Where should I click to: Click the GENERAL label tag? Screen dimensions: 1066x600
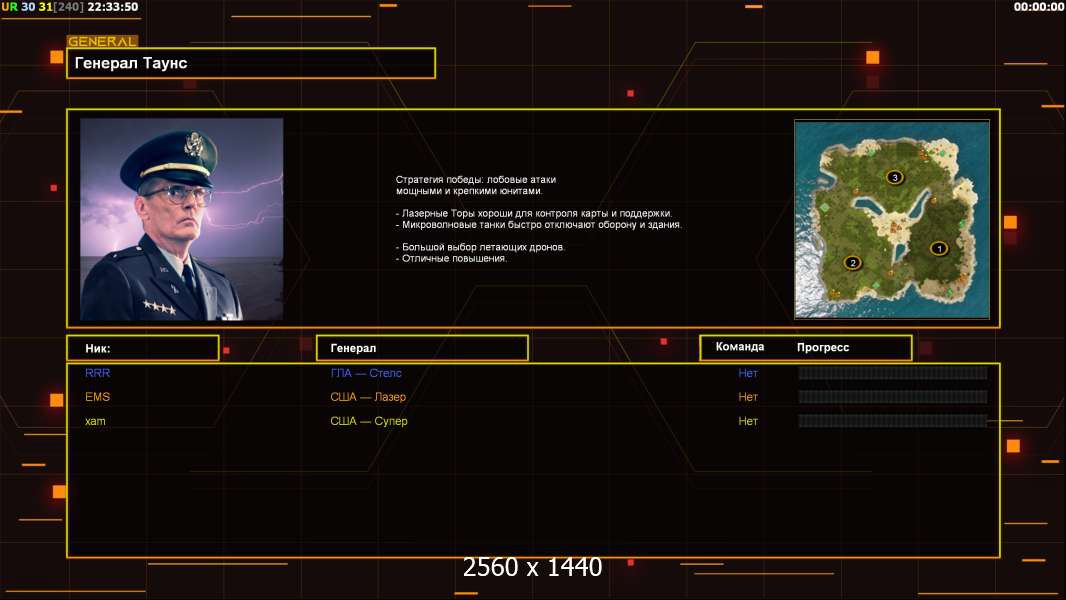click(x=102, y=41)
